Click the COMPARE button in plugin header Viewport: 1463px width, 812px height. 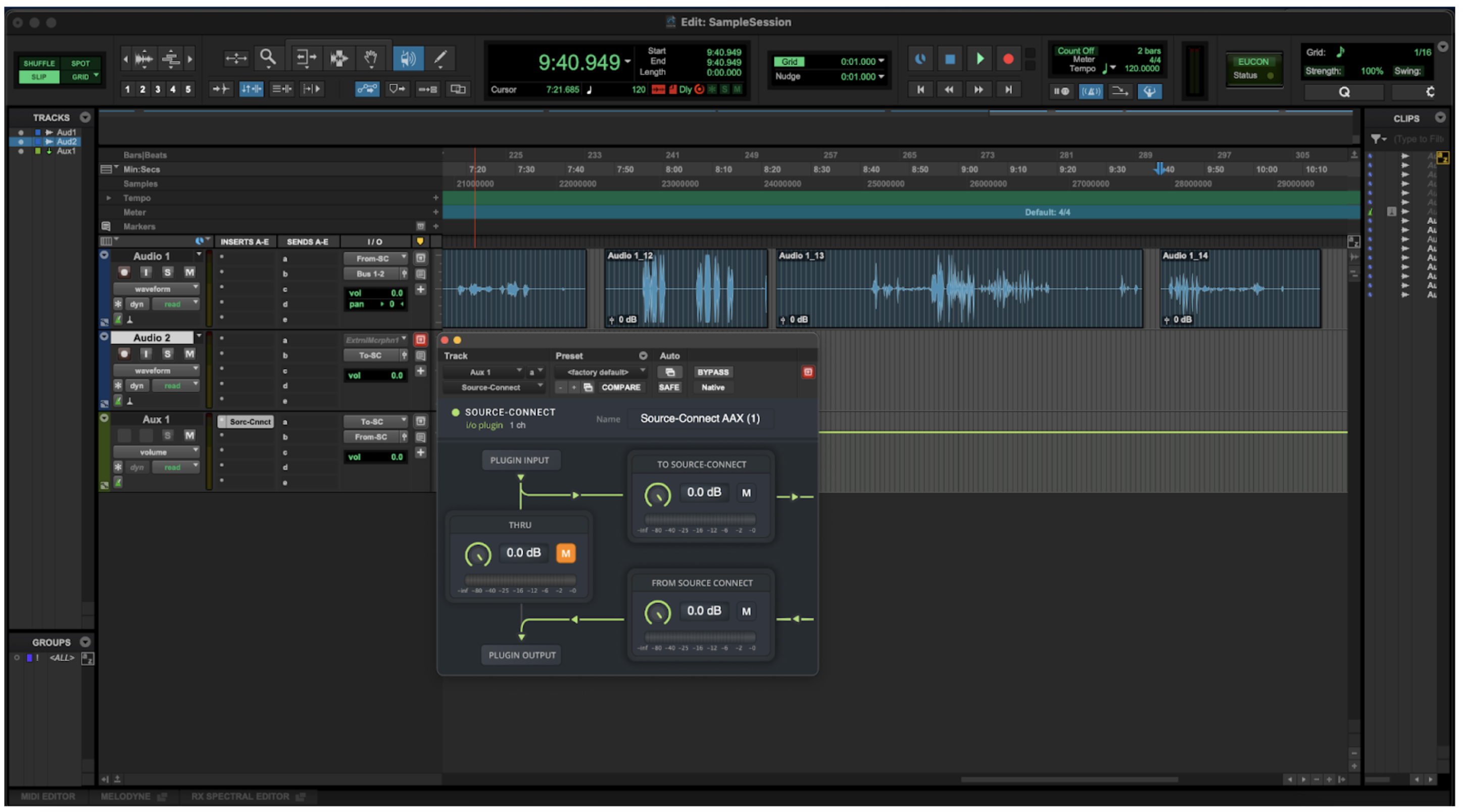[x=620, y=387]
